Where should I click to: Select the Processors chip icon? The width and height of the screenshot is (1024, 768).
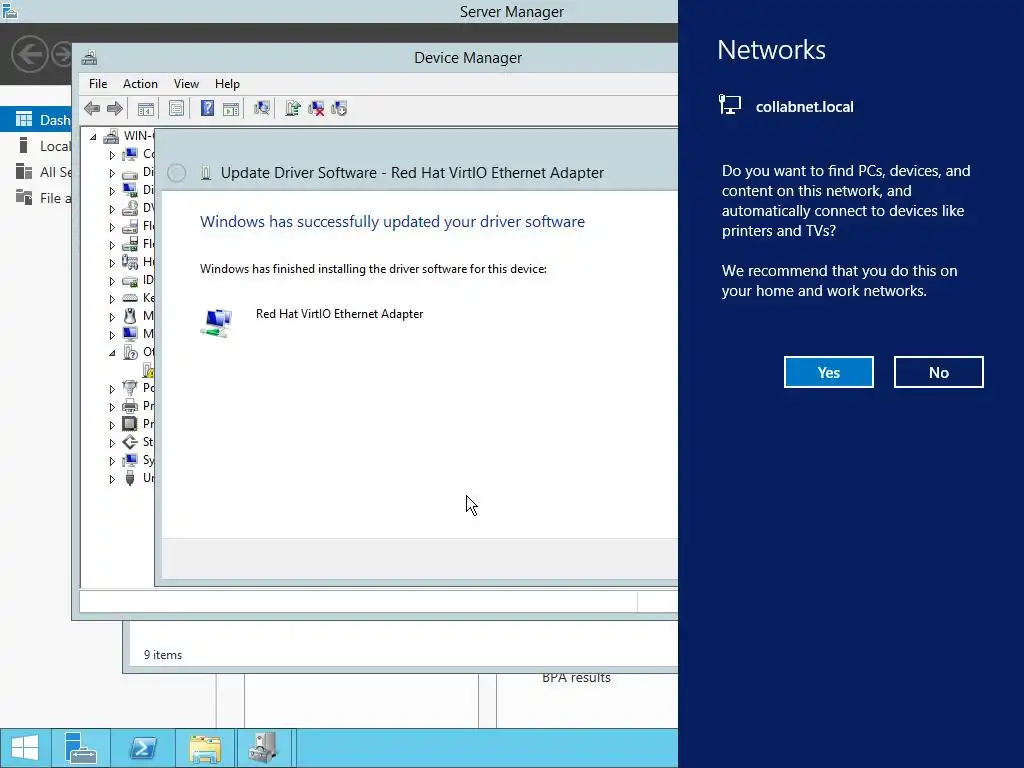[x=130, y=424]
